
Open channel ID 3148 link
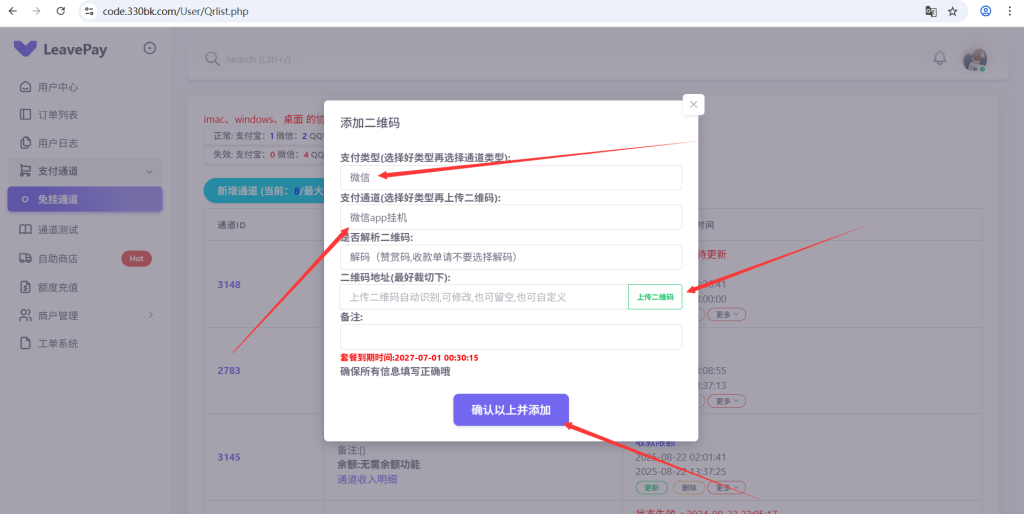[x=229, y=284]
